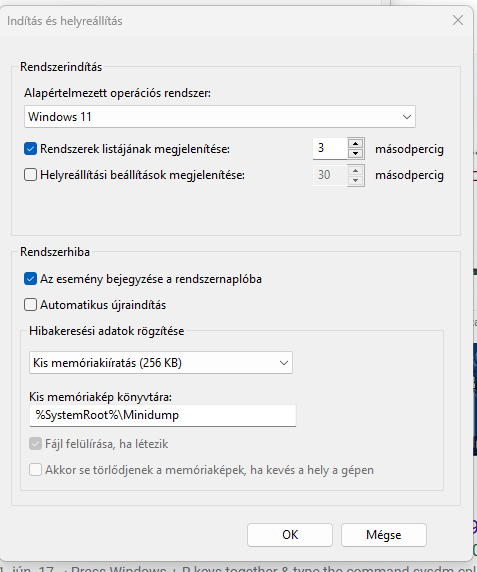
Task: Expand the Kis memóriakiíratás (256 KB) dropdown
Action: pyautogui.click(x=161, y=363)
